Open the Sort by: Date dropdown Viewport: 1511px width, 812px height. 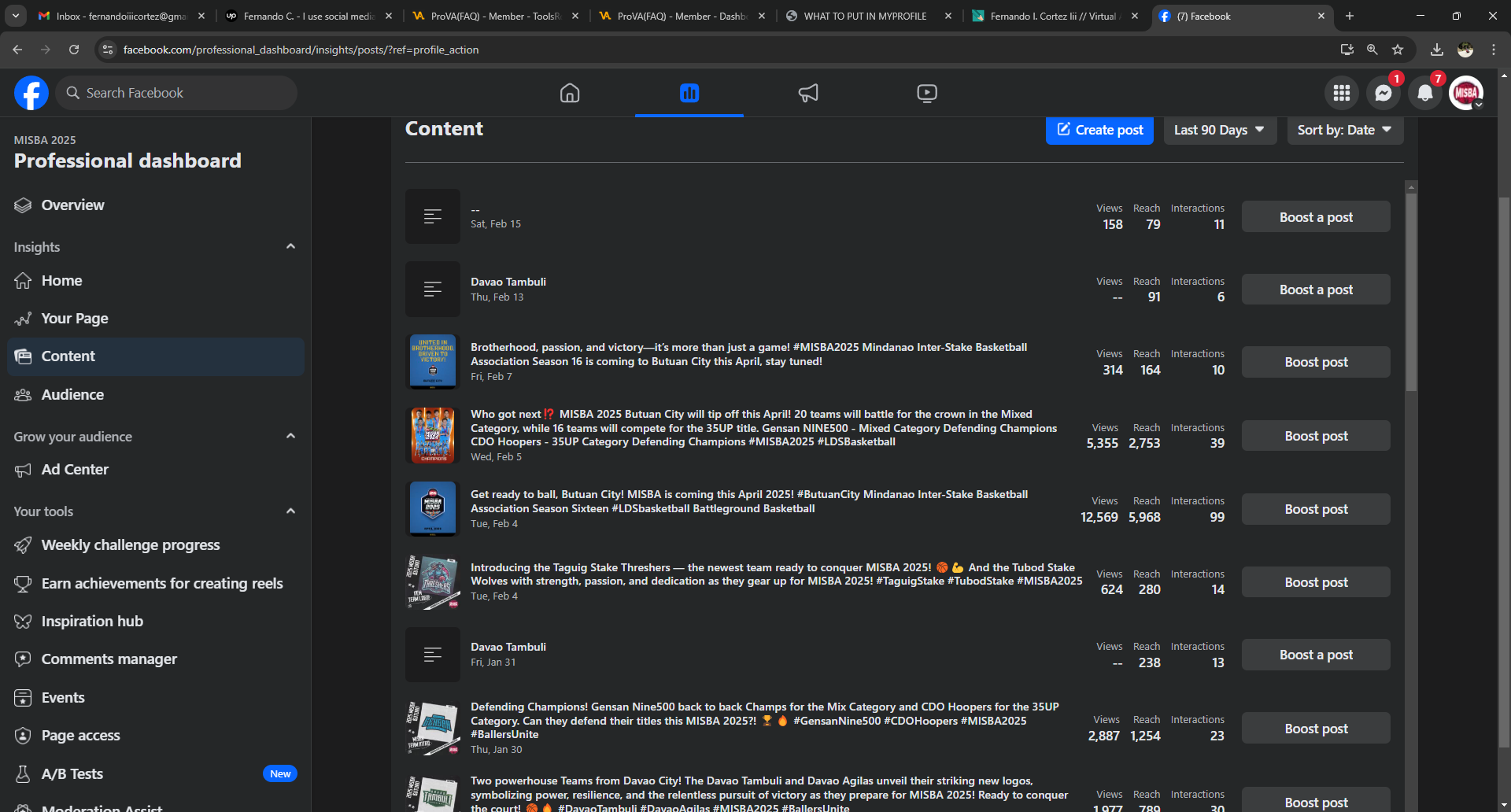[1345, 130]
